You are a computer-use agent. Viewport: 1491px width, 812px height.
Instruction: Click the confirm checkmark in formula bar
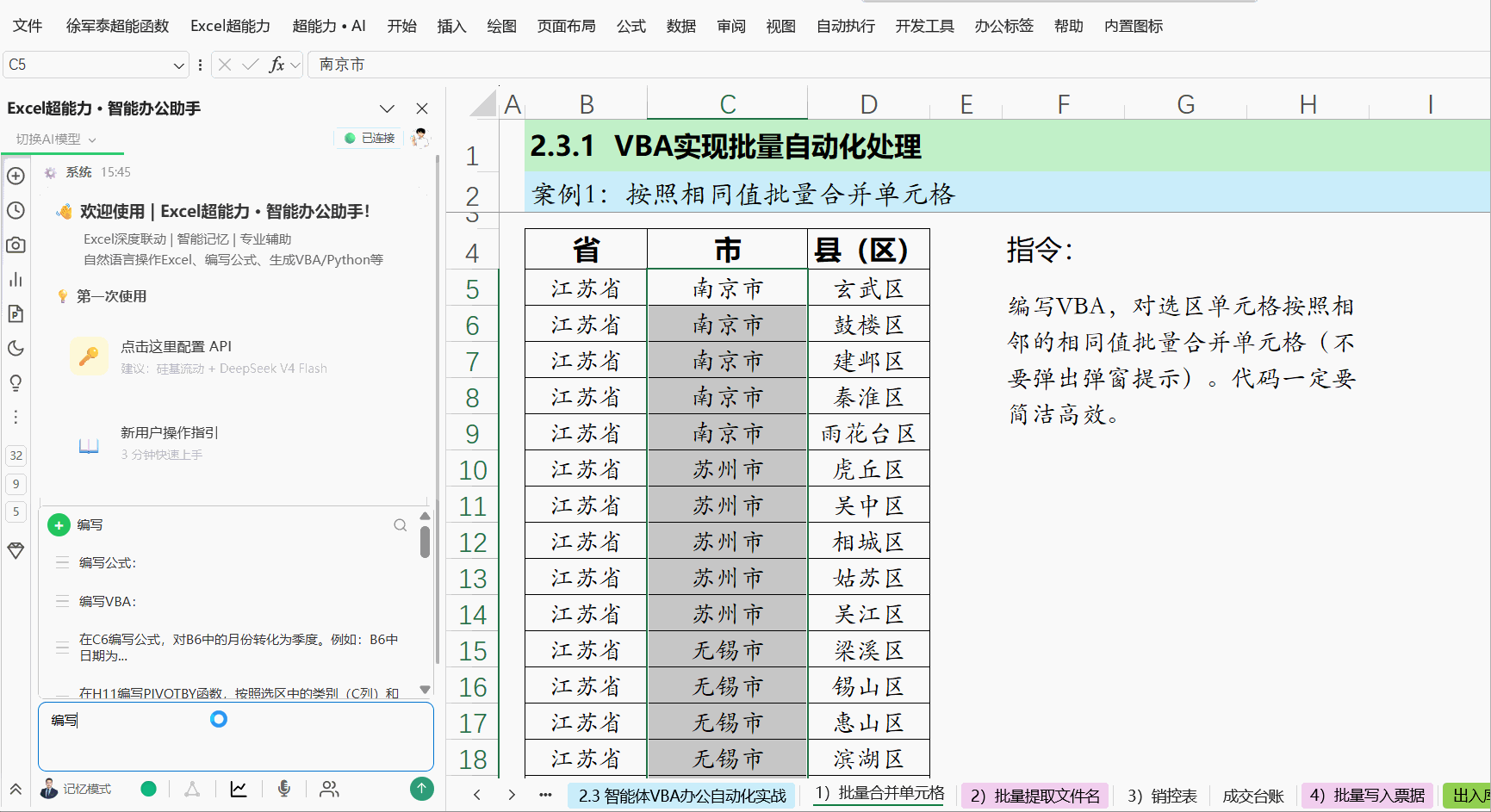tap(250, 65)
